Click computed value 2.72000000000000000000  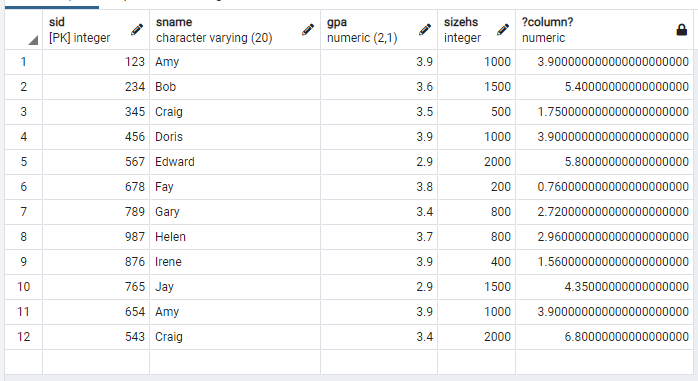point(605,211)
